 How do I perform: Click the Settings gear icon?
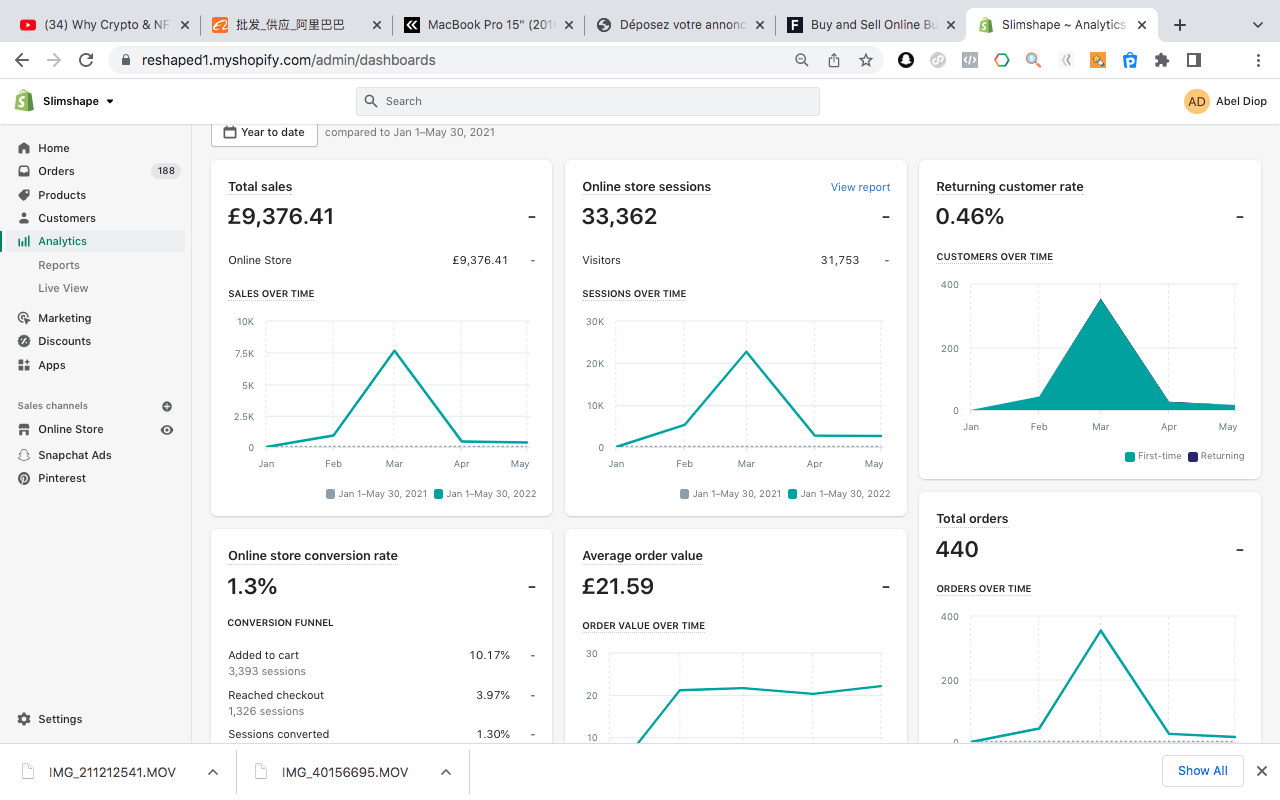(24, 719)
